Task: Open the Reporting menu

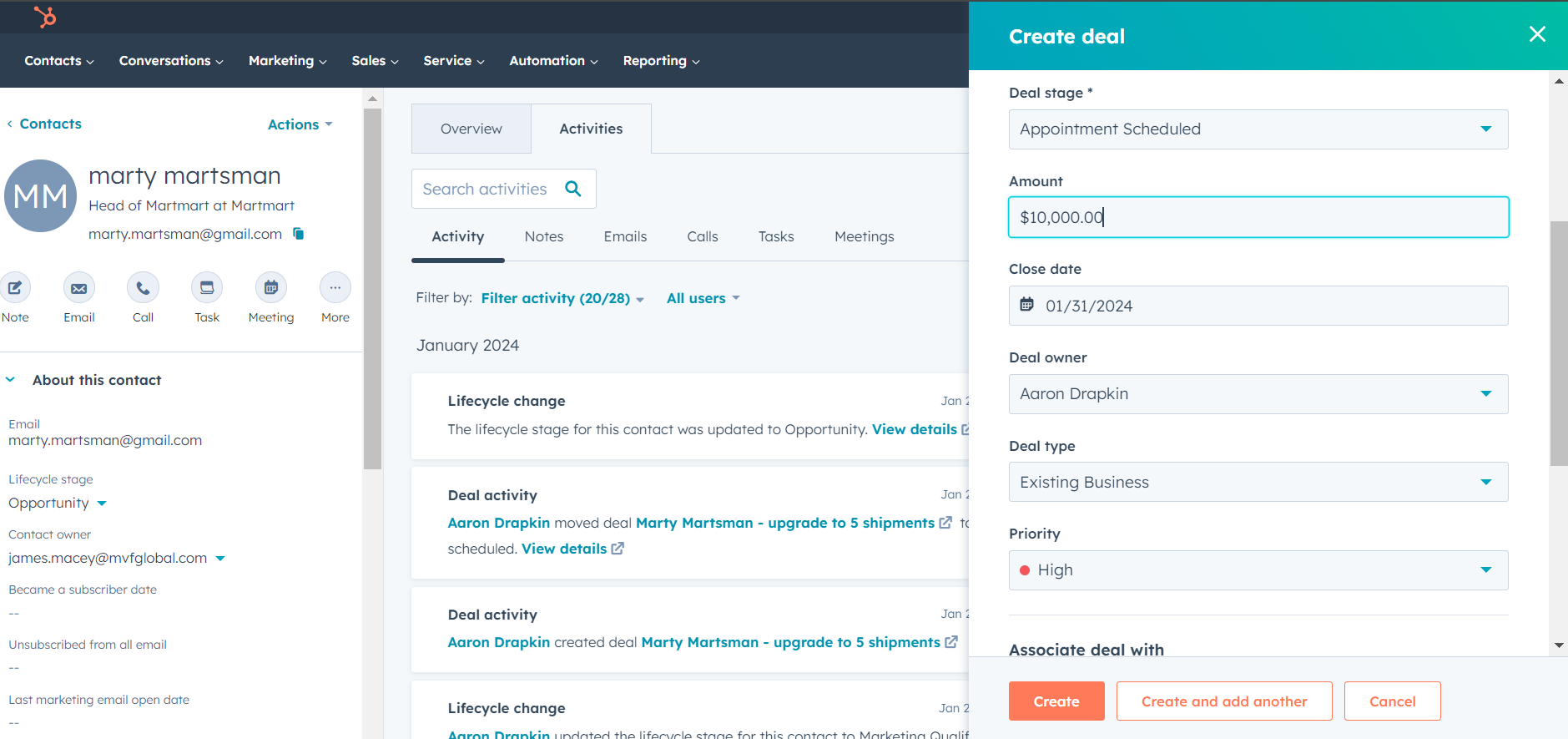Action: coord(661,61)
